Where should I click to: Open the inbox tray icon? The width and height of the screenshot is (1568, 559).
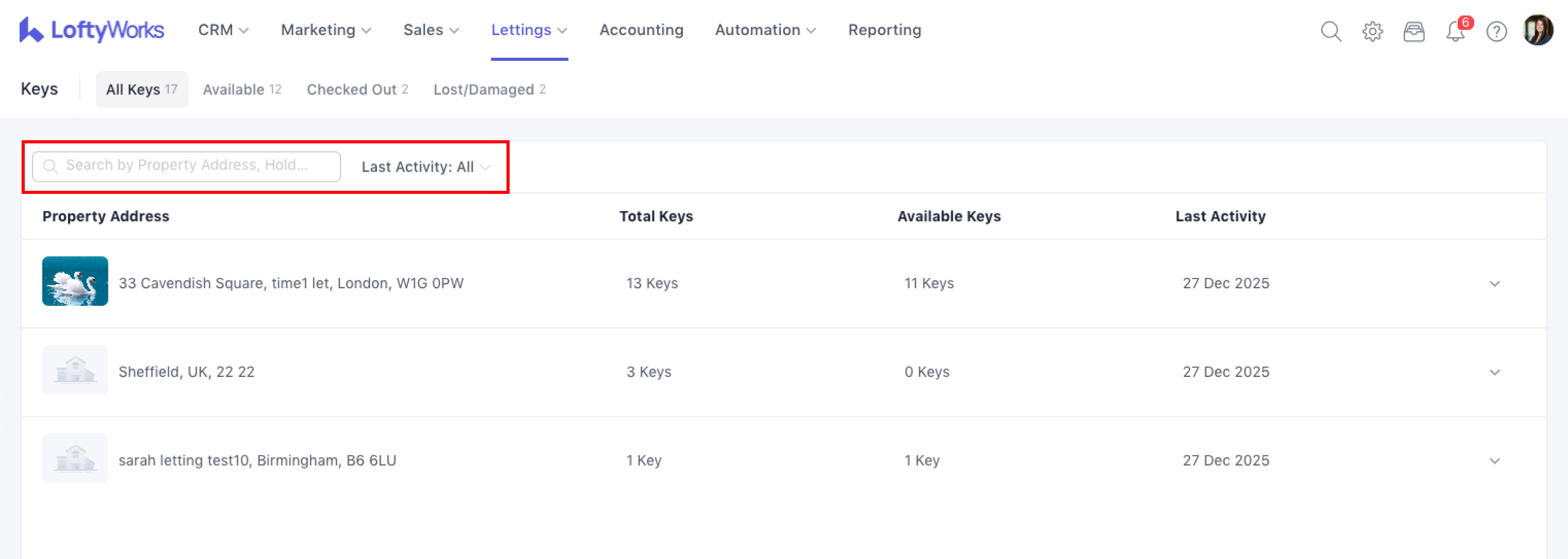[1413, 31]
